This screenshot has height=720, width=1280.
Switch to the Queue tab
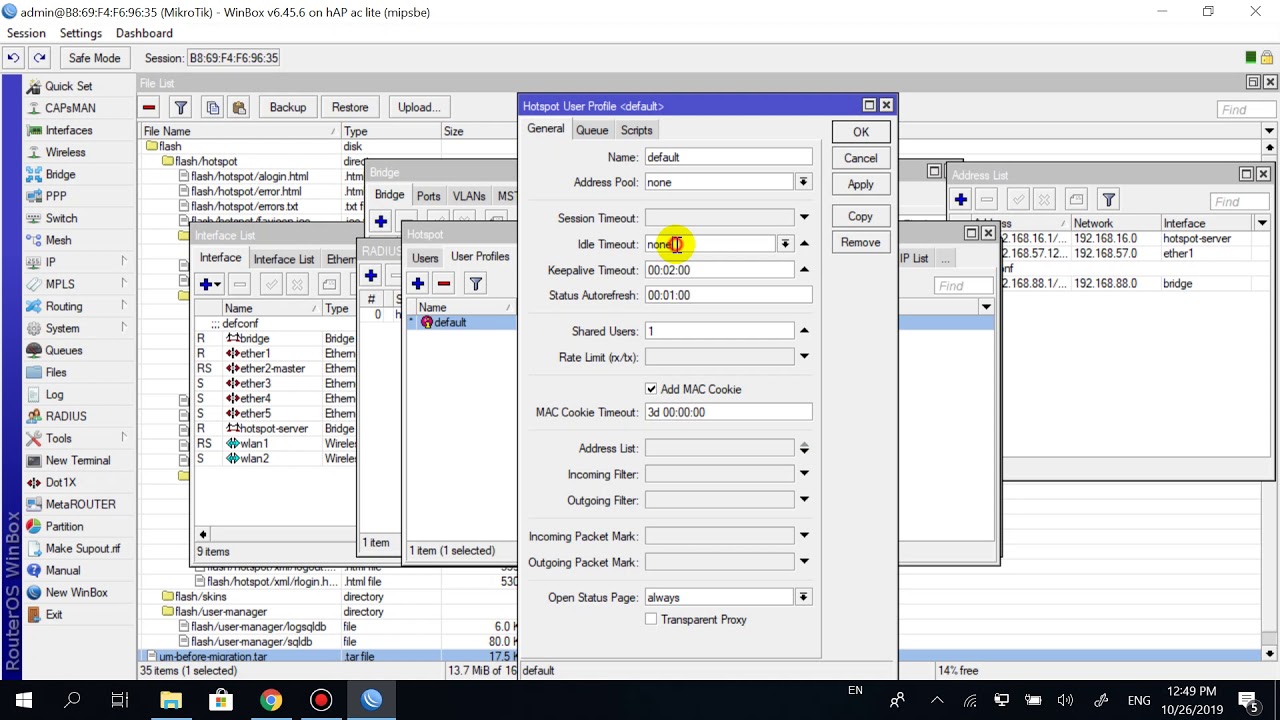(592, 130)
